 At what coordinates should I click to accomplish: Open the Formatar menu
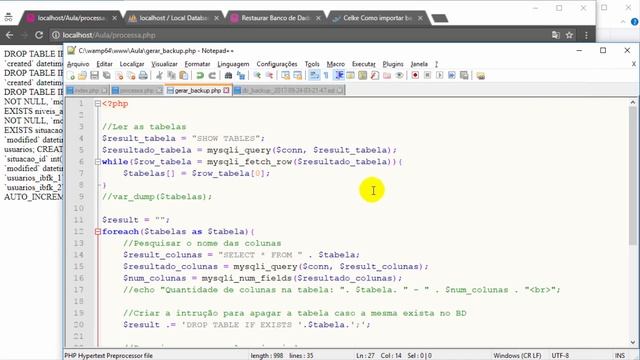click(197, 64)
